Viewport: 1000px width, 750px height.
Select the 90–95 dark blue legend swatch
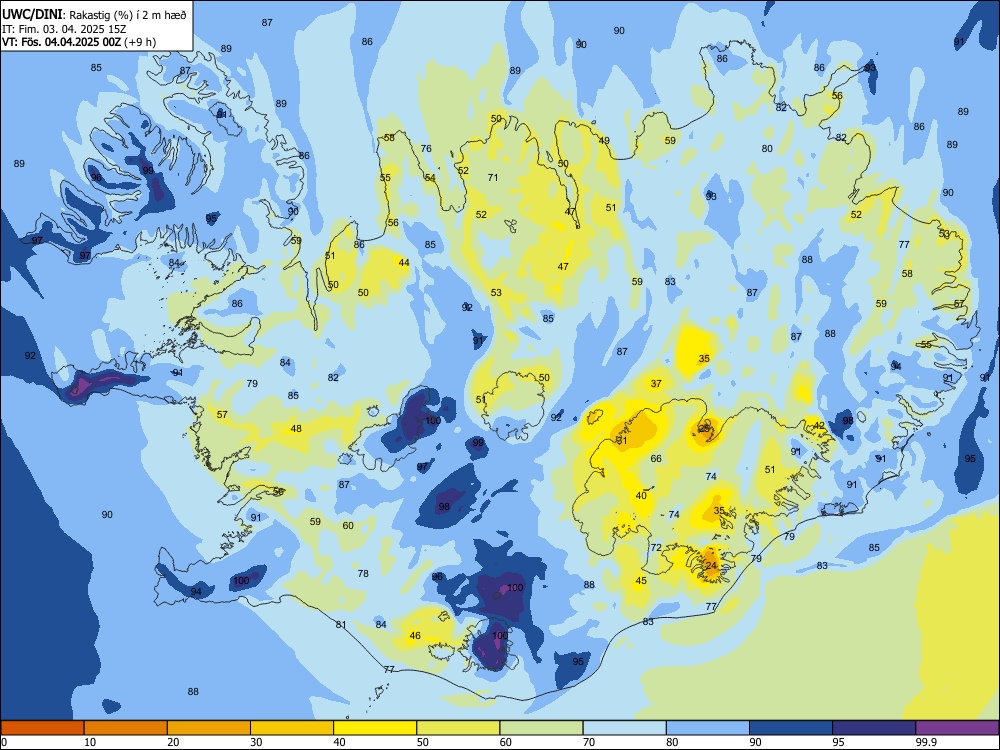[791, 728]
